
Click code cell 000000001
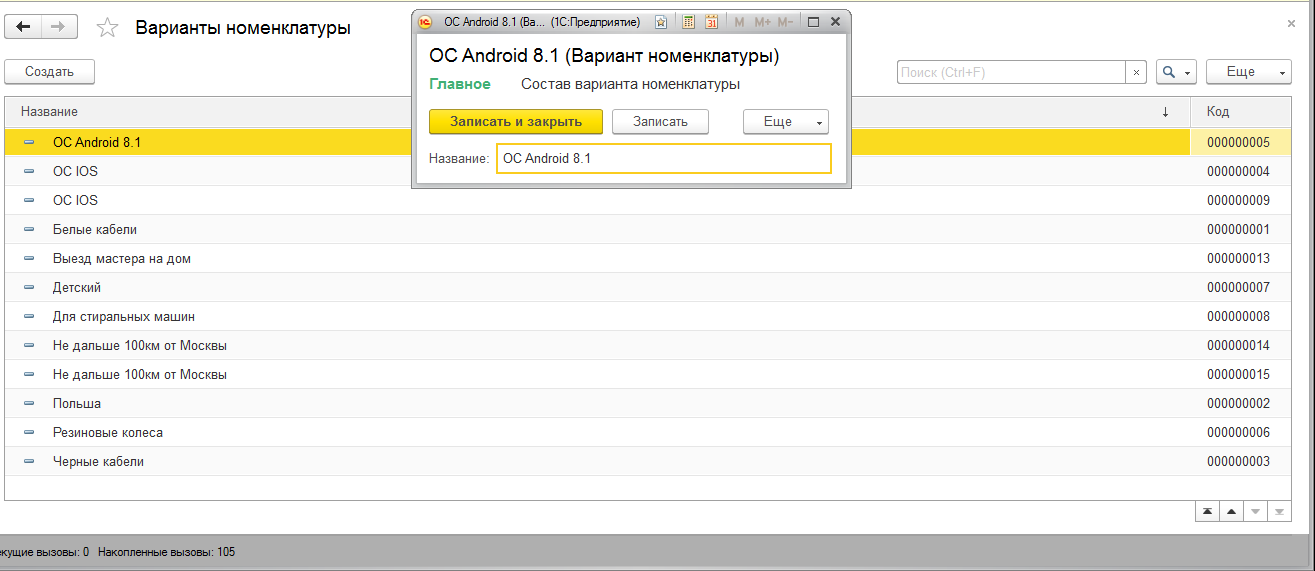pyautogui.click(x=1241, y=229)
